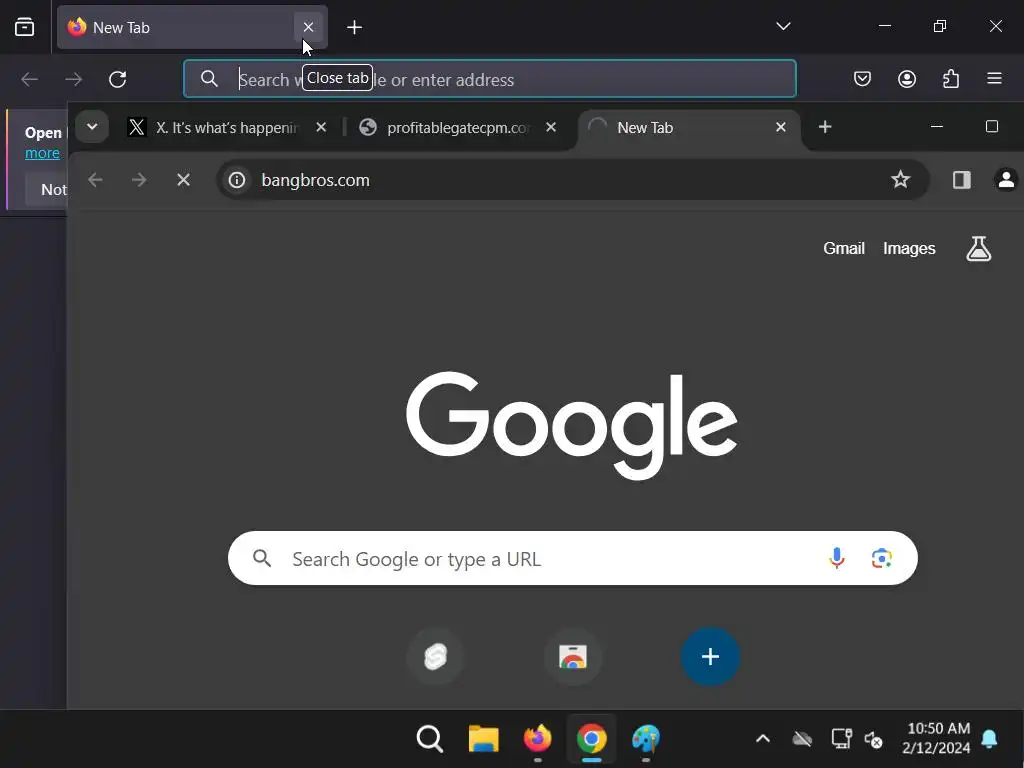Focus the Firefox address search field
Image resolution: width=1024 pixels, height=768 pixels.
(x=490, y=79)
